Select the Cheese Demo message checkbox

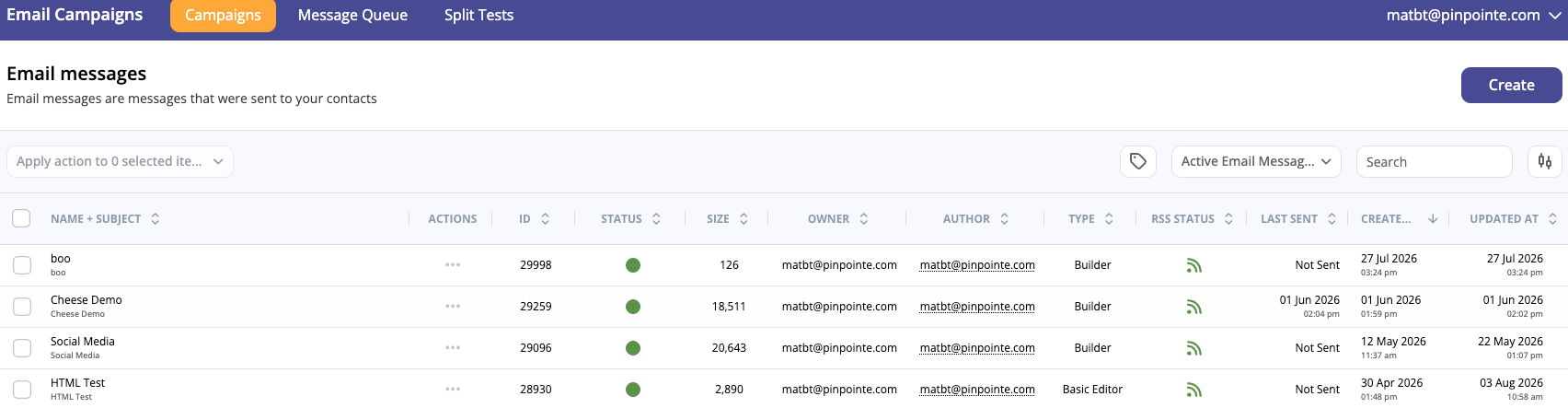click(x=22, y=307)
